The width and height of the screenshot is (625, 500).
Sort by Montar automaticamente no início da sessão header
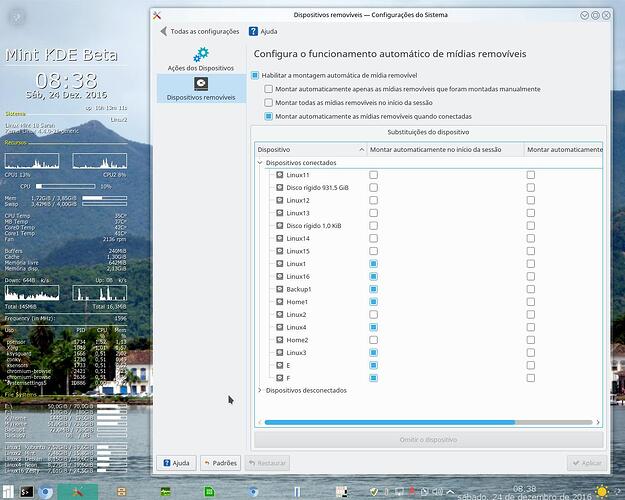(x=445, y=150)
